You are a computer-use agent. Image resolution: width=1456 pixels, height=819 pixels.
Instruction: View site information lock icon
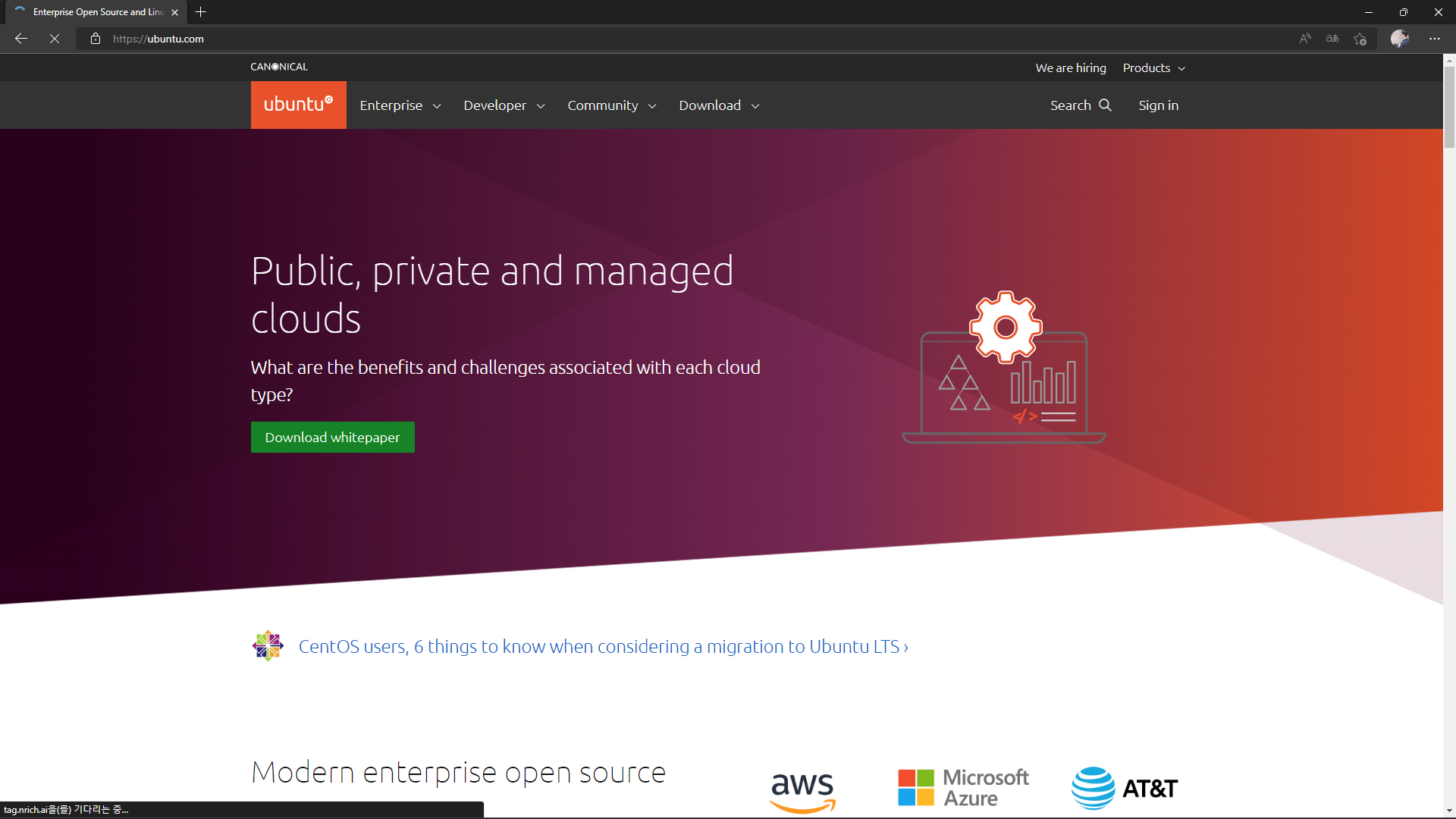[96, 39]
